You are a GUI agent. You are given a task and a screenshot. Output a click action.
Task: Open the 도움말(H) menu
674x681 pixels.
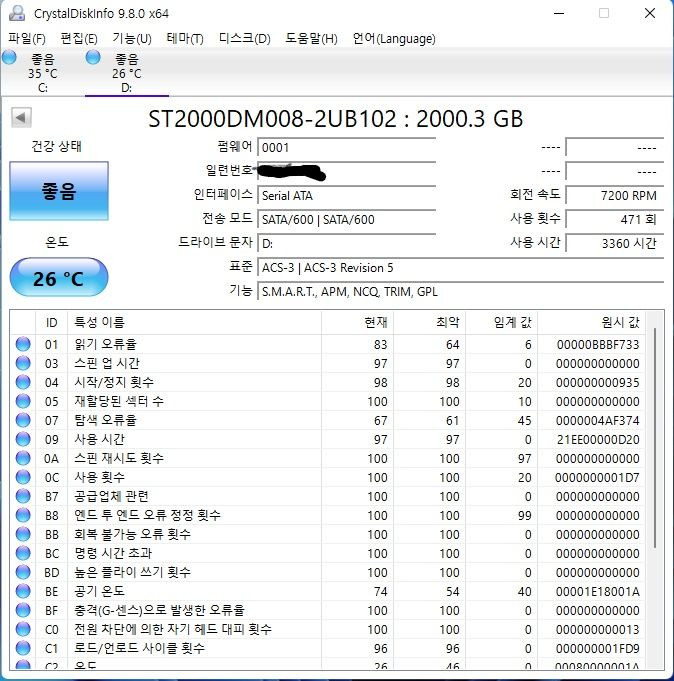point(311,39)
